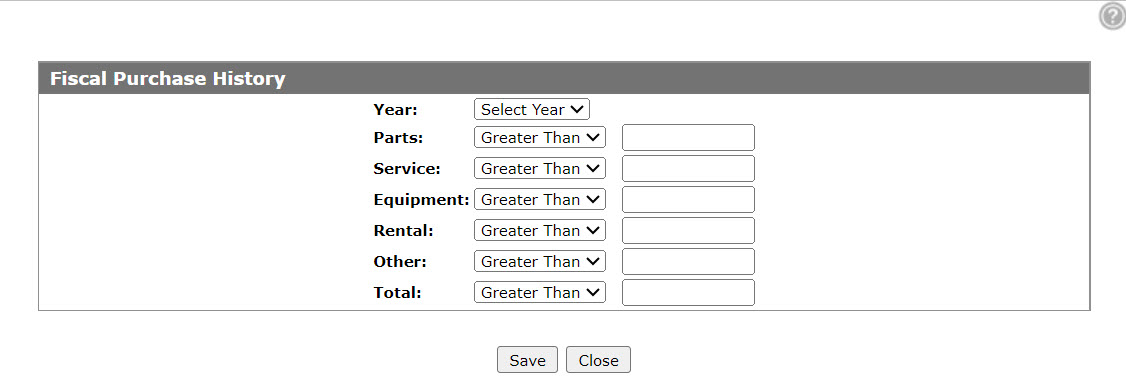Viewport: 1126px width, 390px height.
Task: Click into the Service amount field
Action: tap(688, 168)
